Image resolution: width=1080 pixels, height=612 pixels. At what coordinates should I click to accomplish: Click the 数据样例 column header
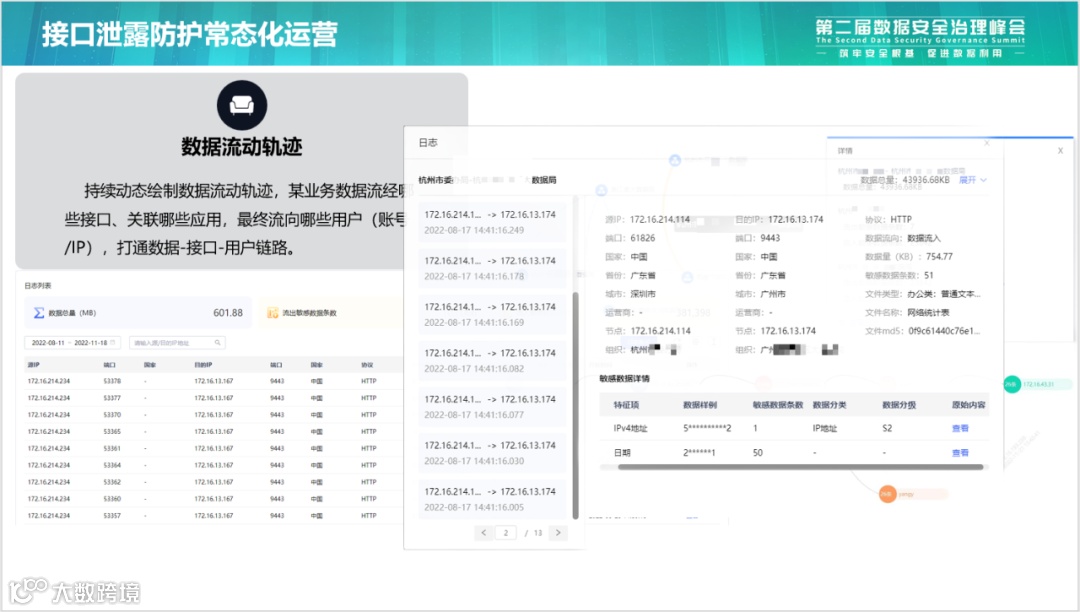click(700, 405)
